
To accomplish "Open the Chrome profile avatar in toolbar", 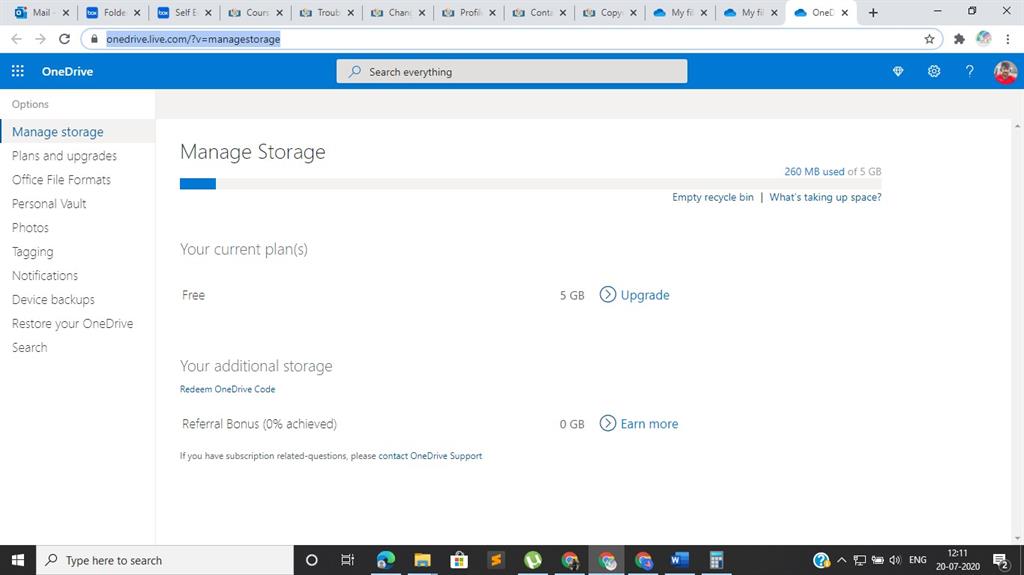I will (x=984, y=39).
